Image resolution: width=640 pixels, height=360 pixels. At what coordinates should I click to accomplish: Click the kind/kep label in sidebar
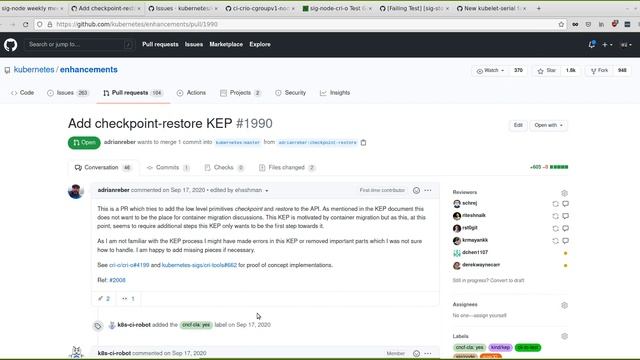click(500, 348)
